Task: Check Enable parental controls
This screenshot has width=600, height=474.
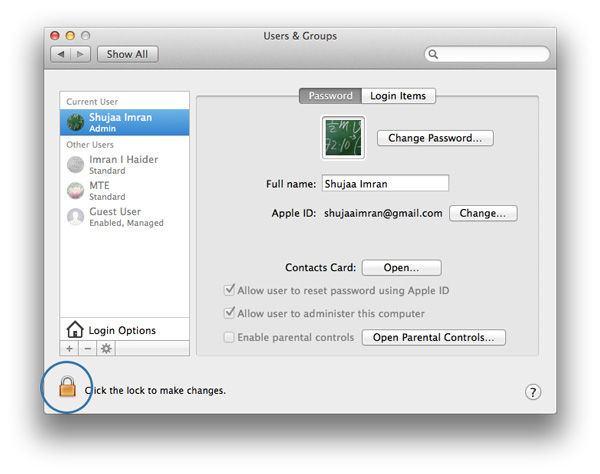Action: (229, 337)
